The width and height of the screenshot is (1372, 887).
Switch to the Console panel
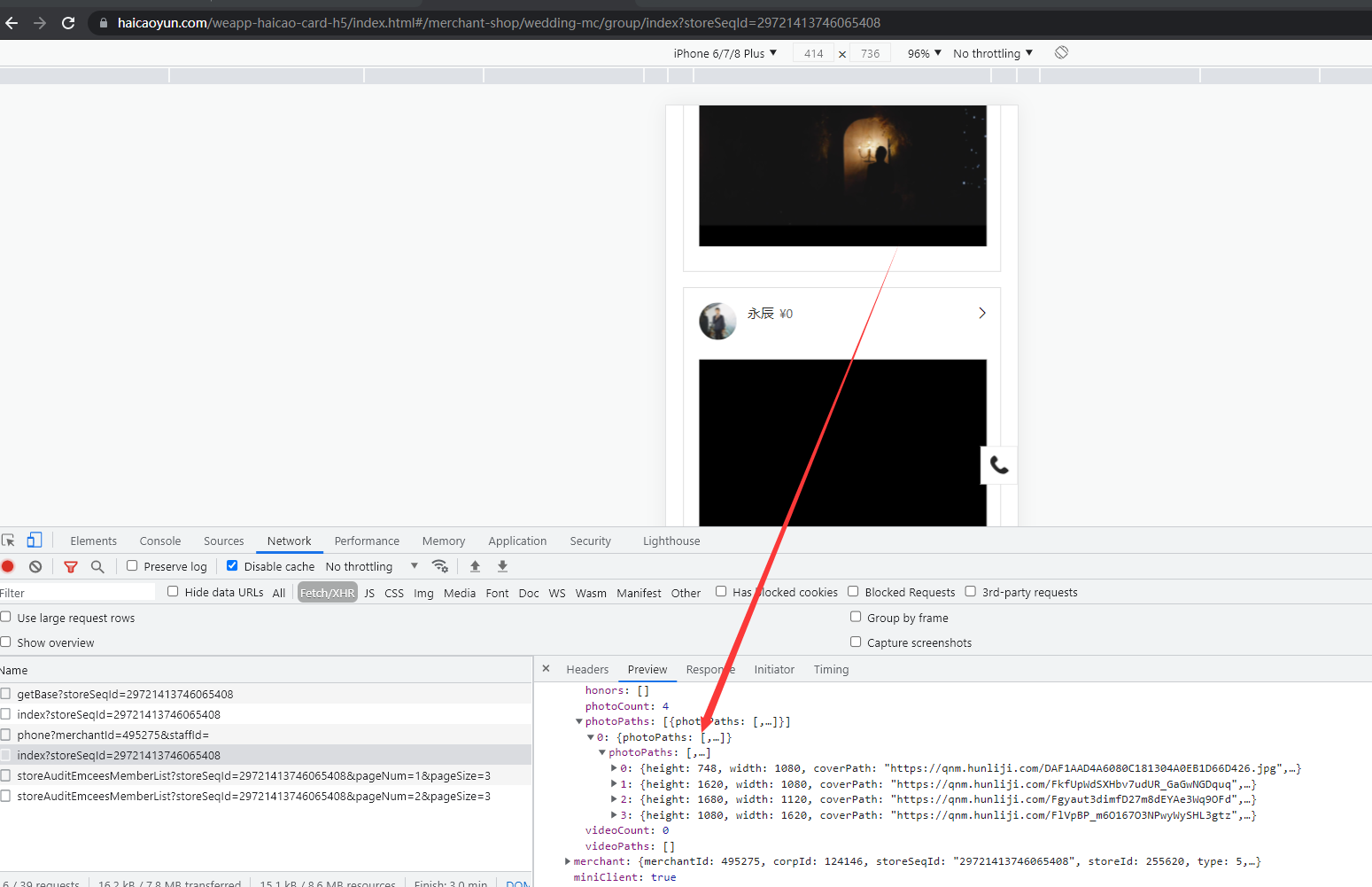(x=160, y=541)
